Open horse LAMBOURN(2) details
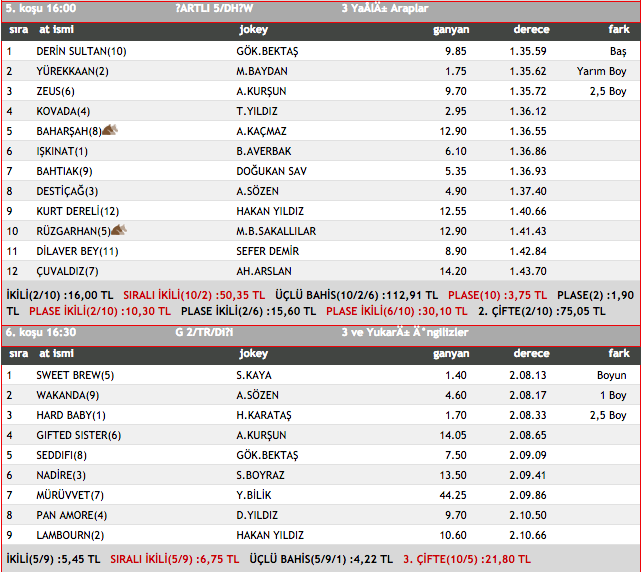641x572 pixels. click(70, 535)
